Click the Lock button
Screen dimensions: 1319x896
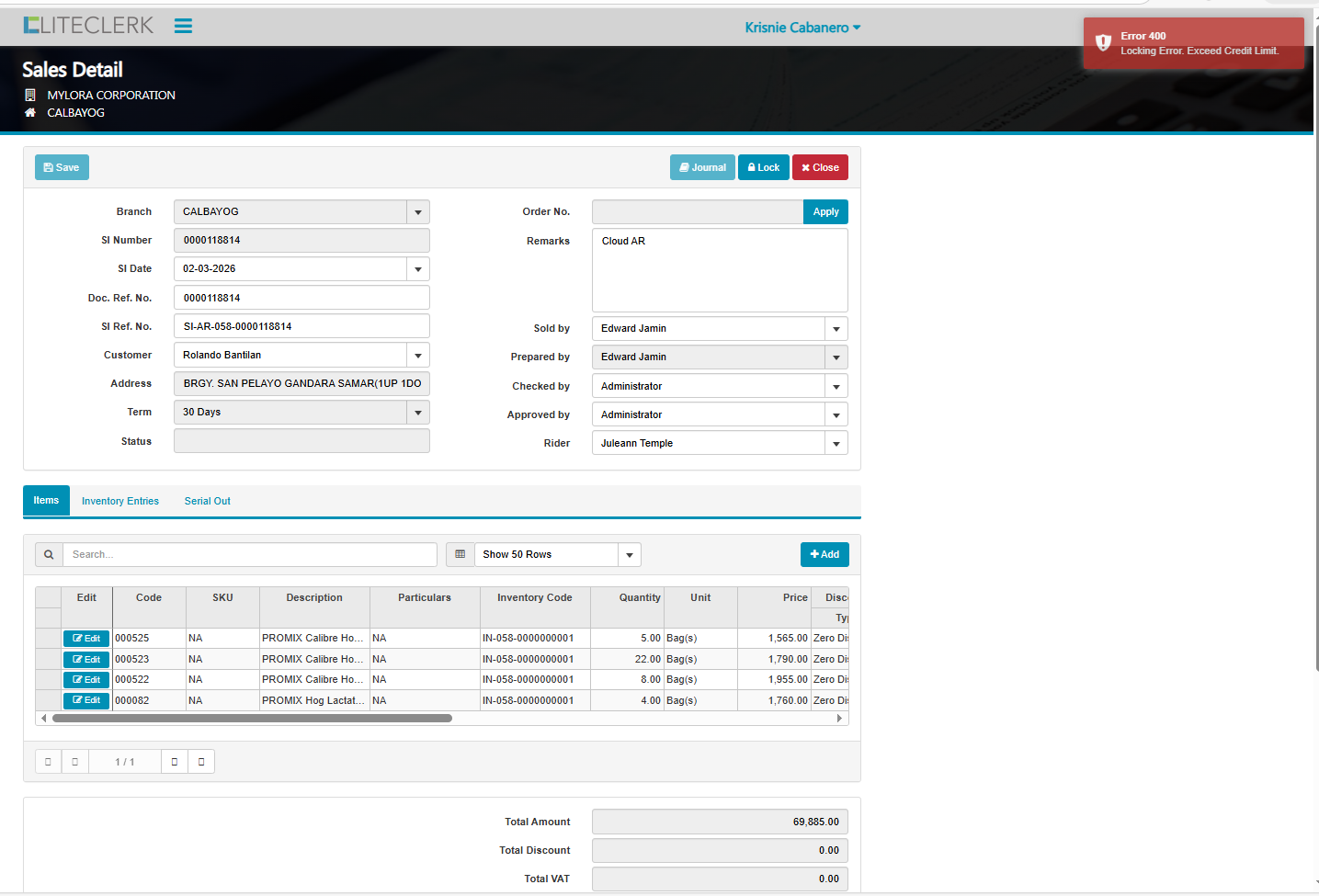point(763,168)
